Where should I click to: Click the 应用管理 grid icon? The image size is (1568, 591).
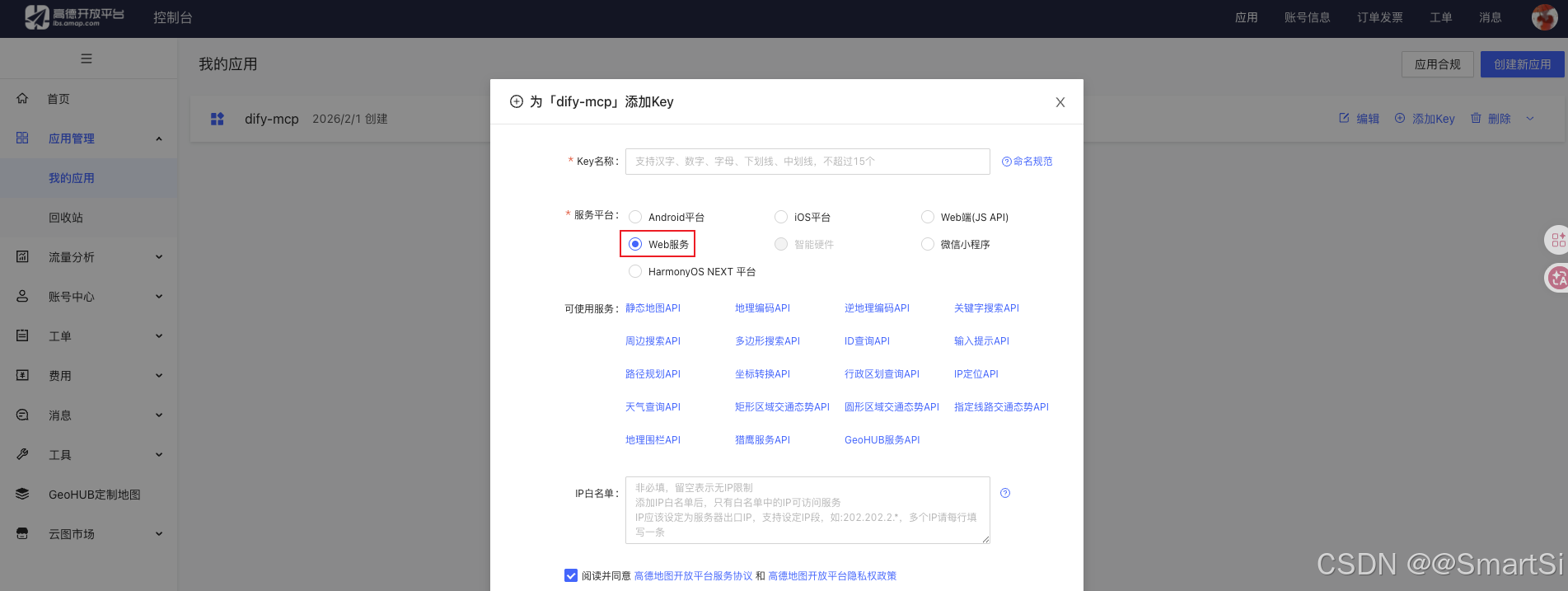(22, 138)
